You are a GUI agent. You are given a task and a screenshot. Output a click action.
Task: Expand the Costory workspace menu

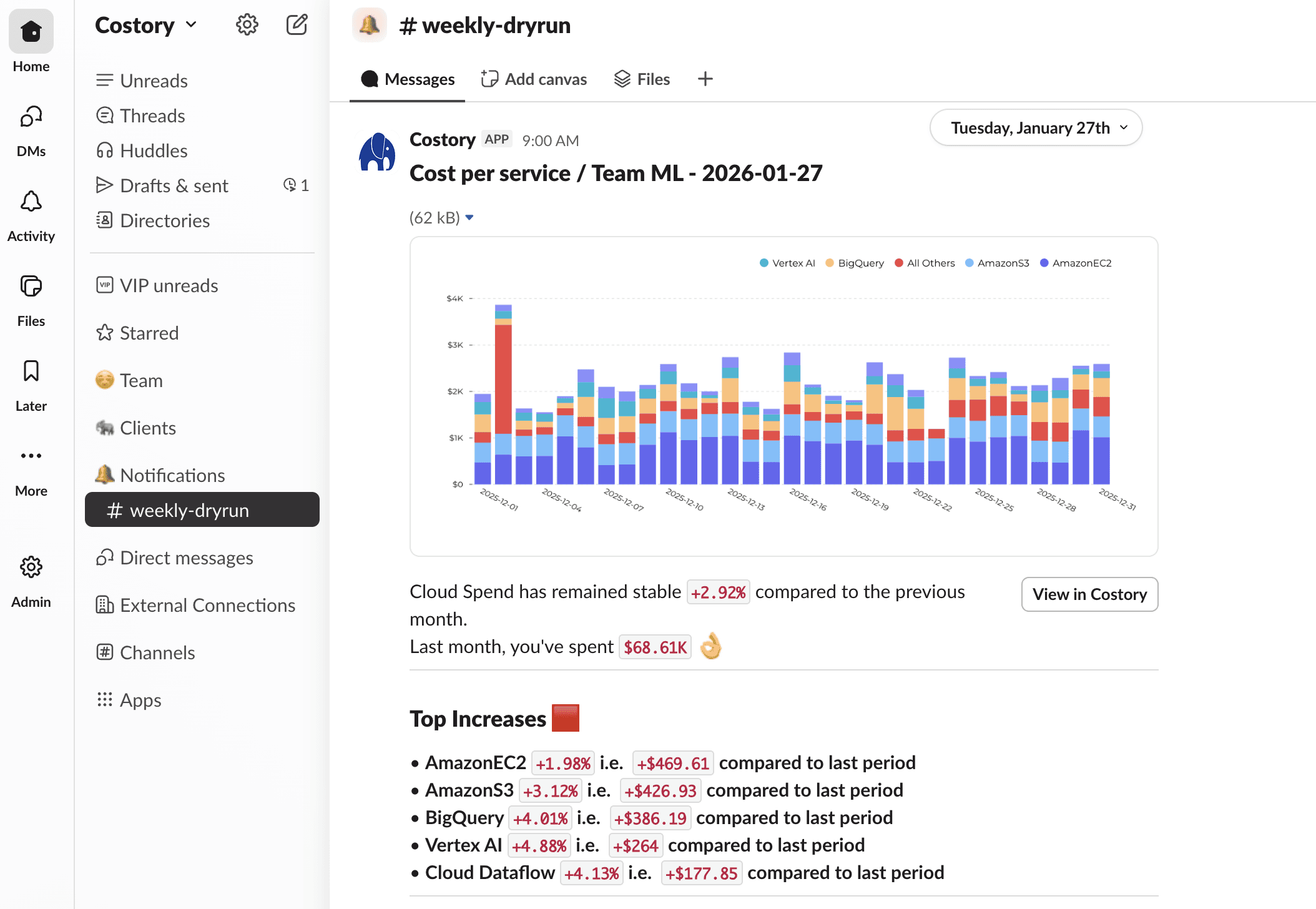coord(146,25)
